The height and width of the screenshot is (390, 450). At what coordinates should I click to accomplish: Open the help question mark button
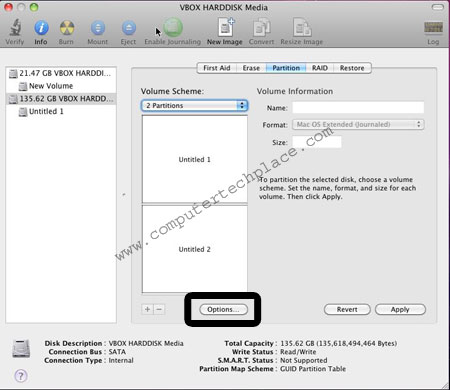click(21, 376)
